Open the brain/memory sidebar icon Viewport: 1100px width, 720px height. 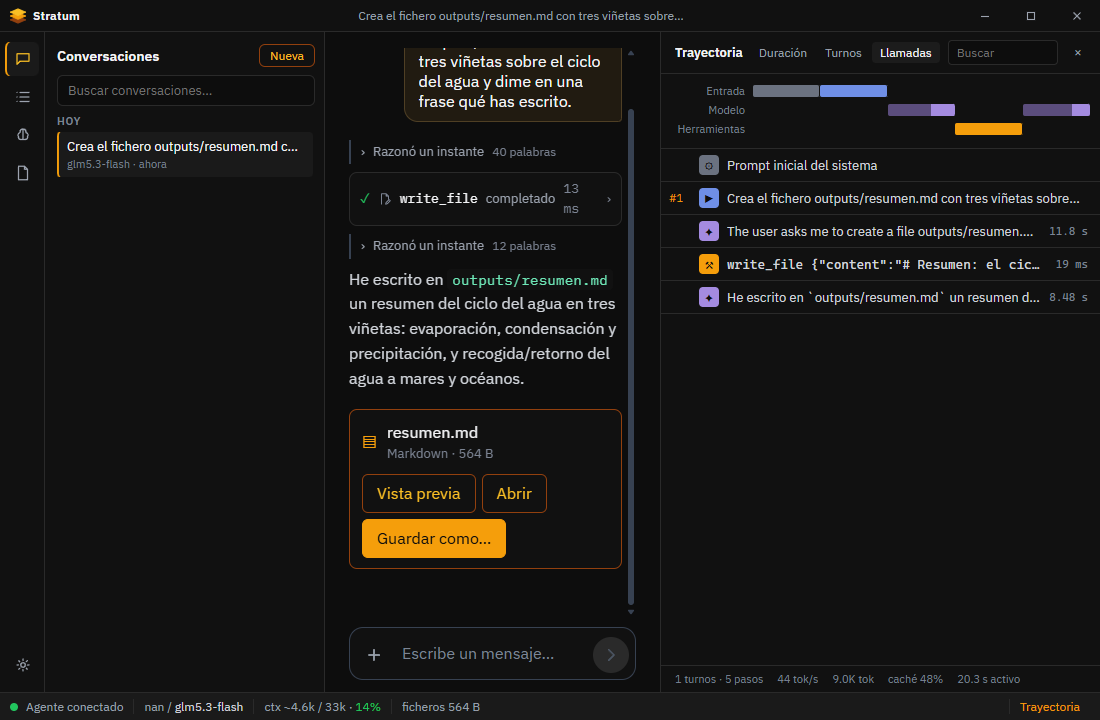(x=22, y=135)
